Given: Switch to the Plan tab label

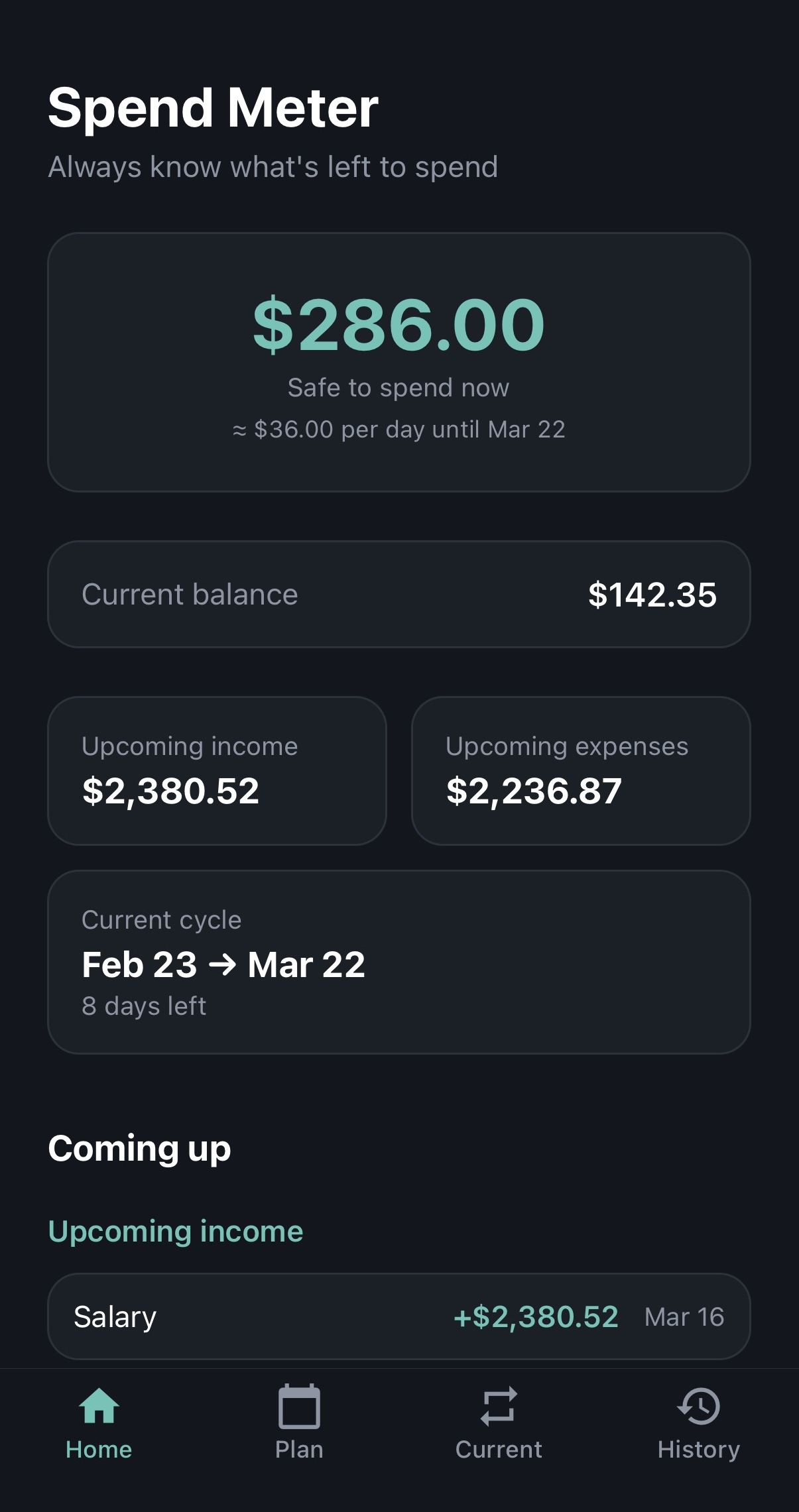Looking at the screenshot, I should point(299,1450).
